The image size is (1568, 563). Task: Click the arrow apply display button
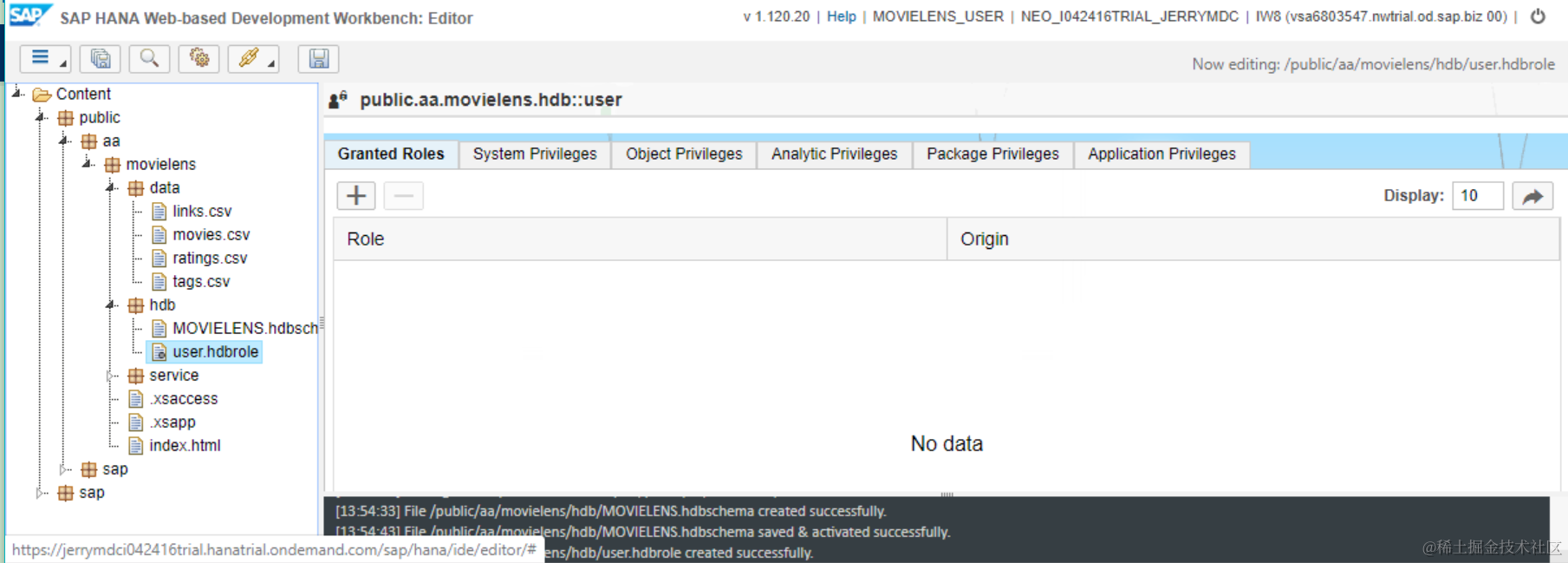click(1532, 196)
